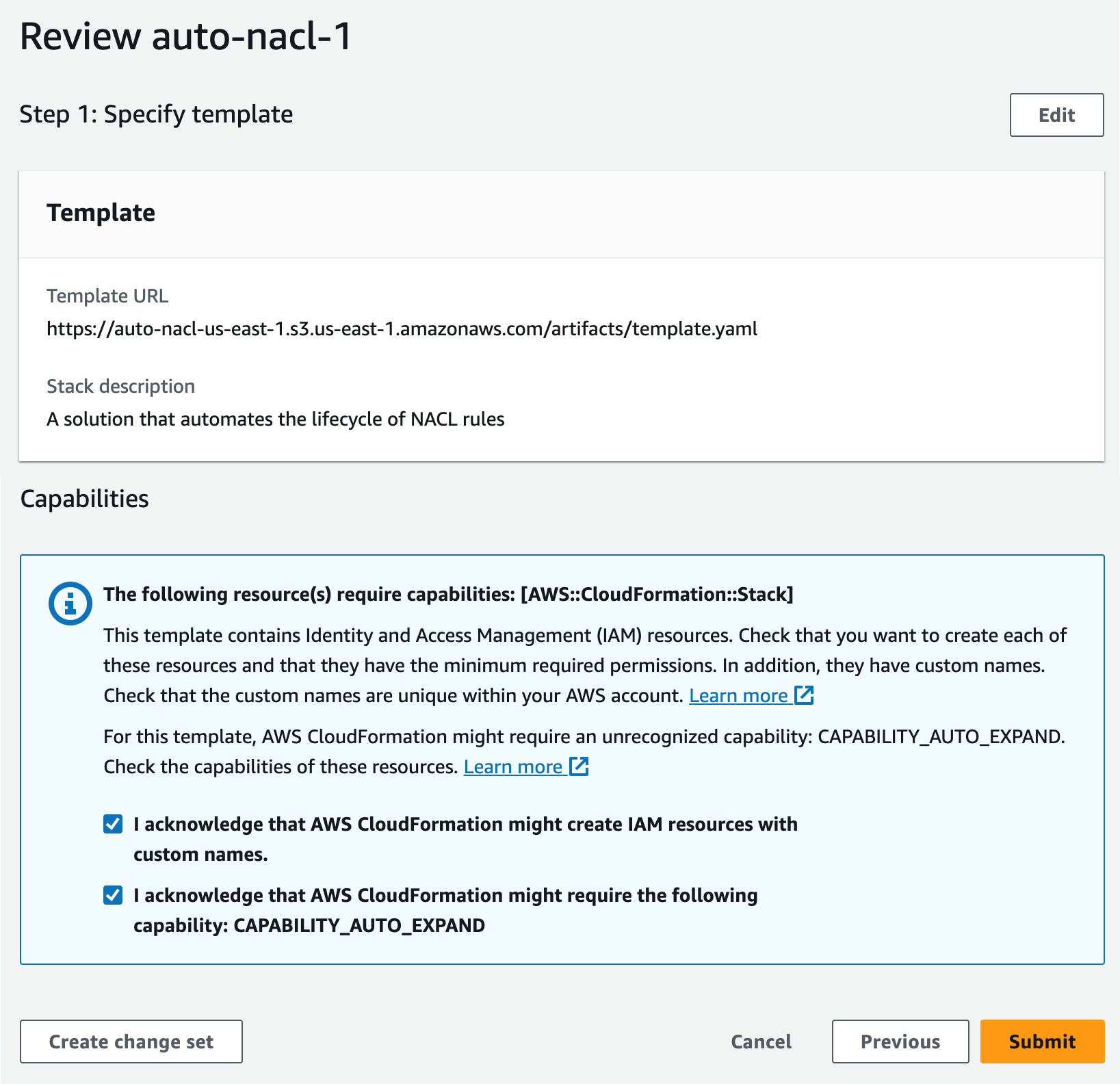Uncheck acknowledgment for IAM resources with custom names
Screen dimensions: 1120x1086
click(112, 824)
